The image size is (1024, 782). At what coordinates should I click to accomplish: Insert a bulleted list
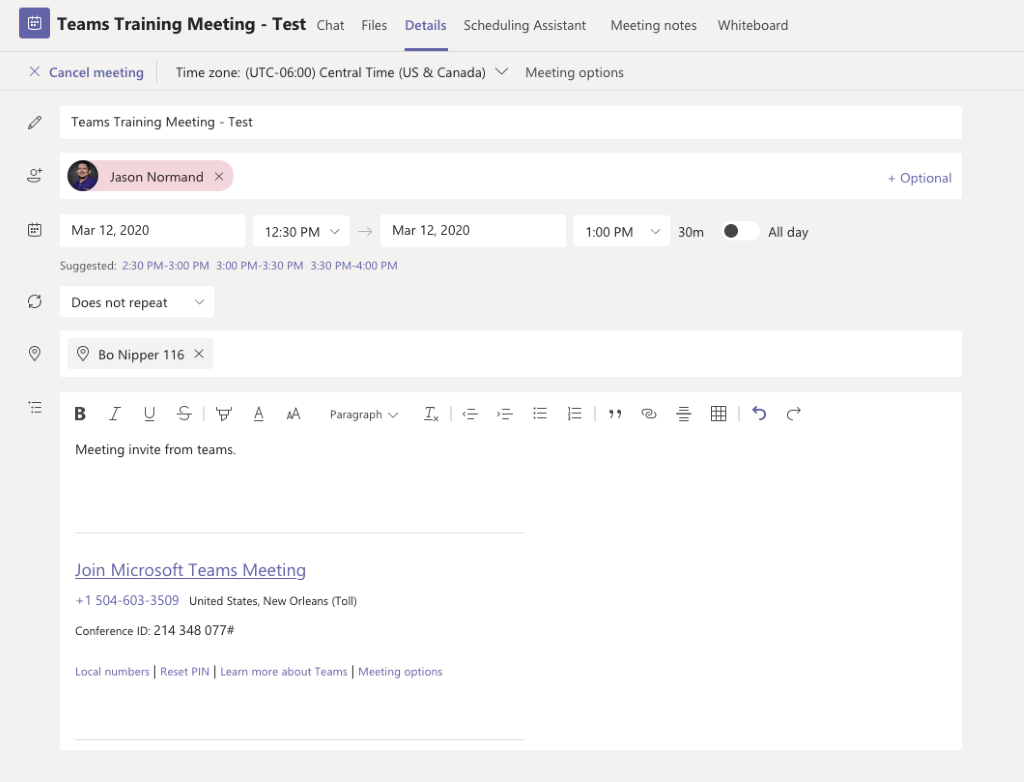(539, 414)
